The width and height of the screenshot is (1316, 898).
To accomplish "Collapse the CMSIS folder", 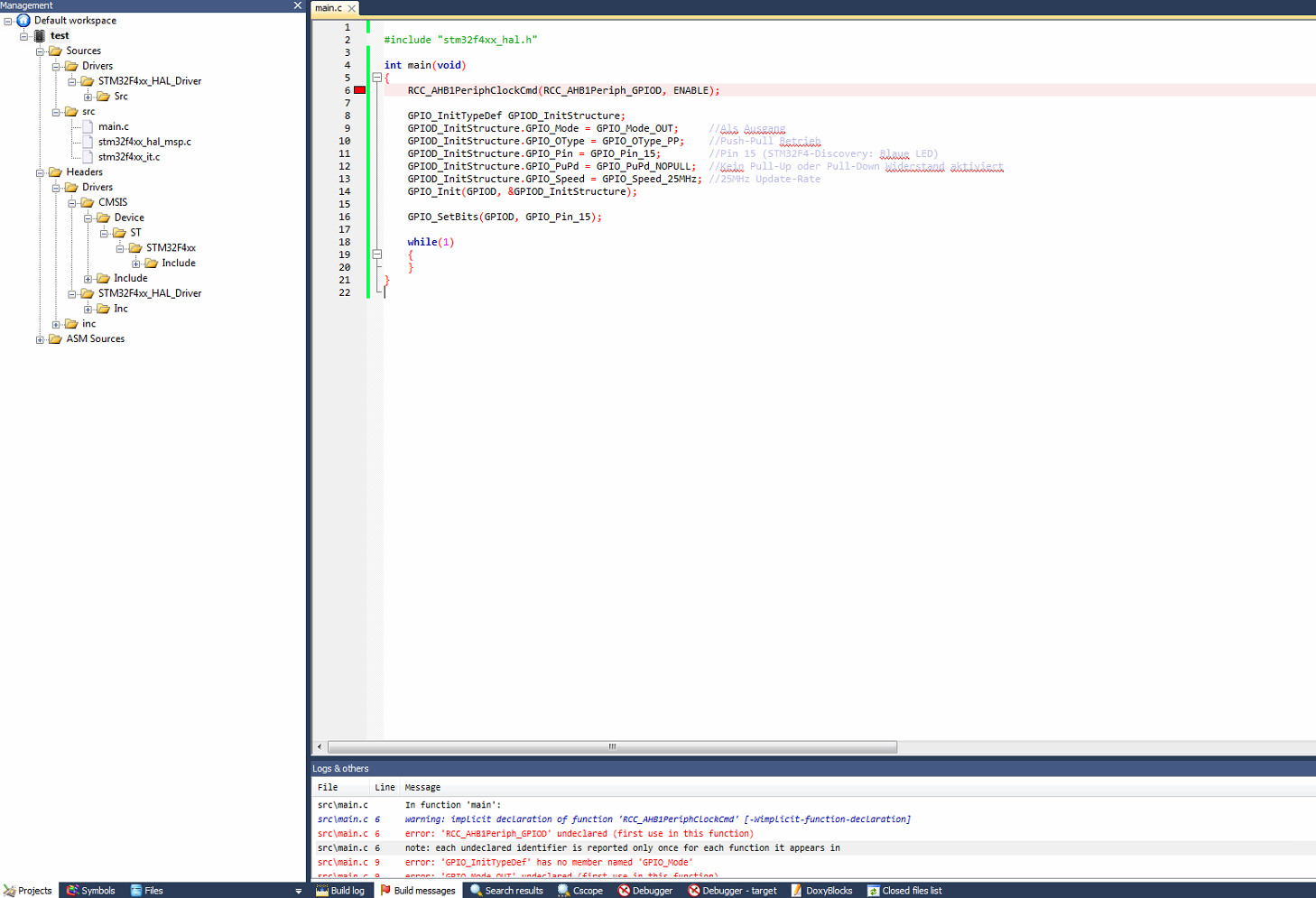I will click(72, 203).
